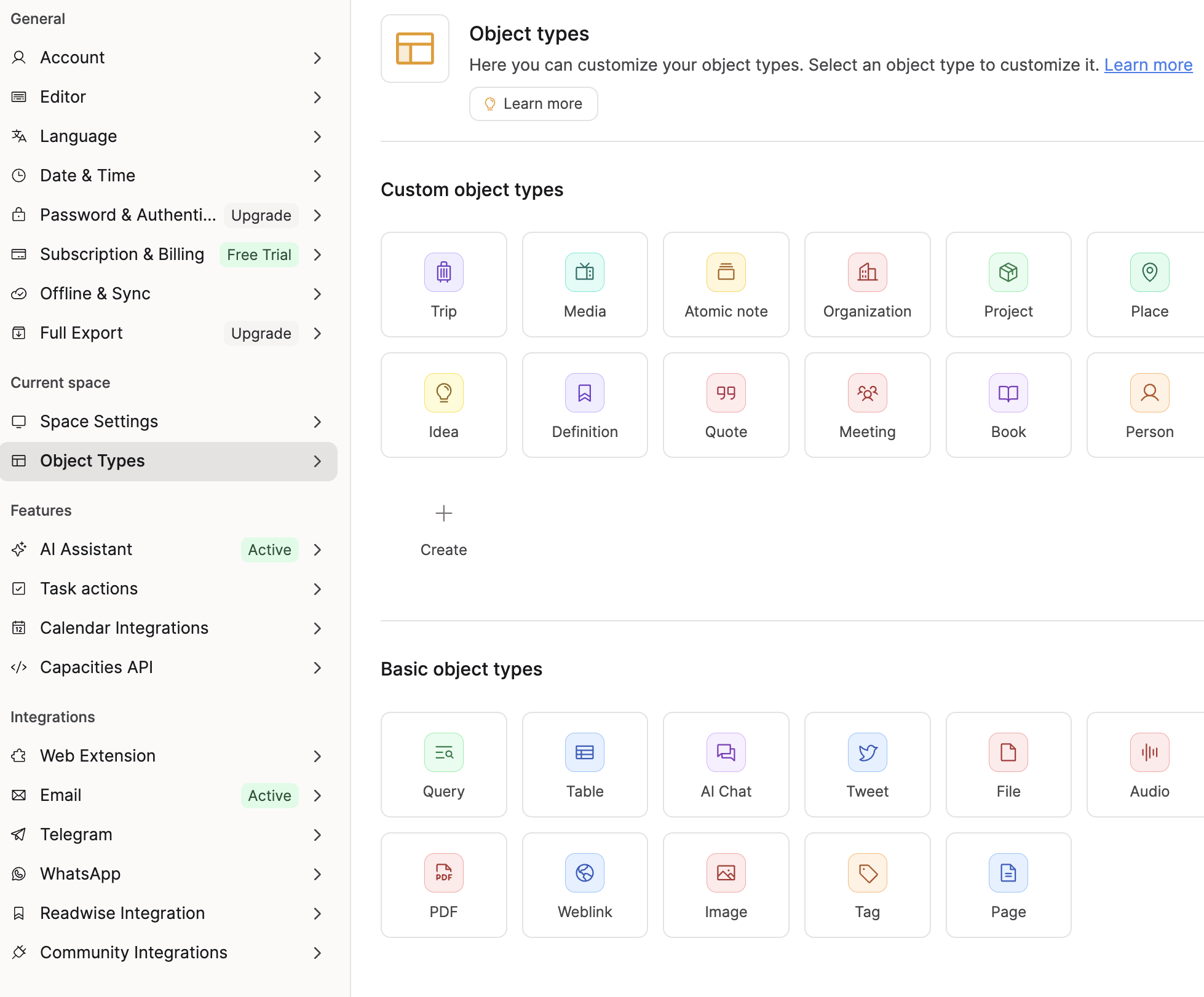Open the Readwise Integration settings

122,913
